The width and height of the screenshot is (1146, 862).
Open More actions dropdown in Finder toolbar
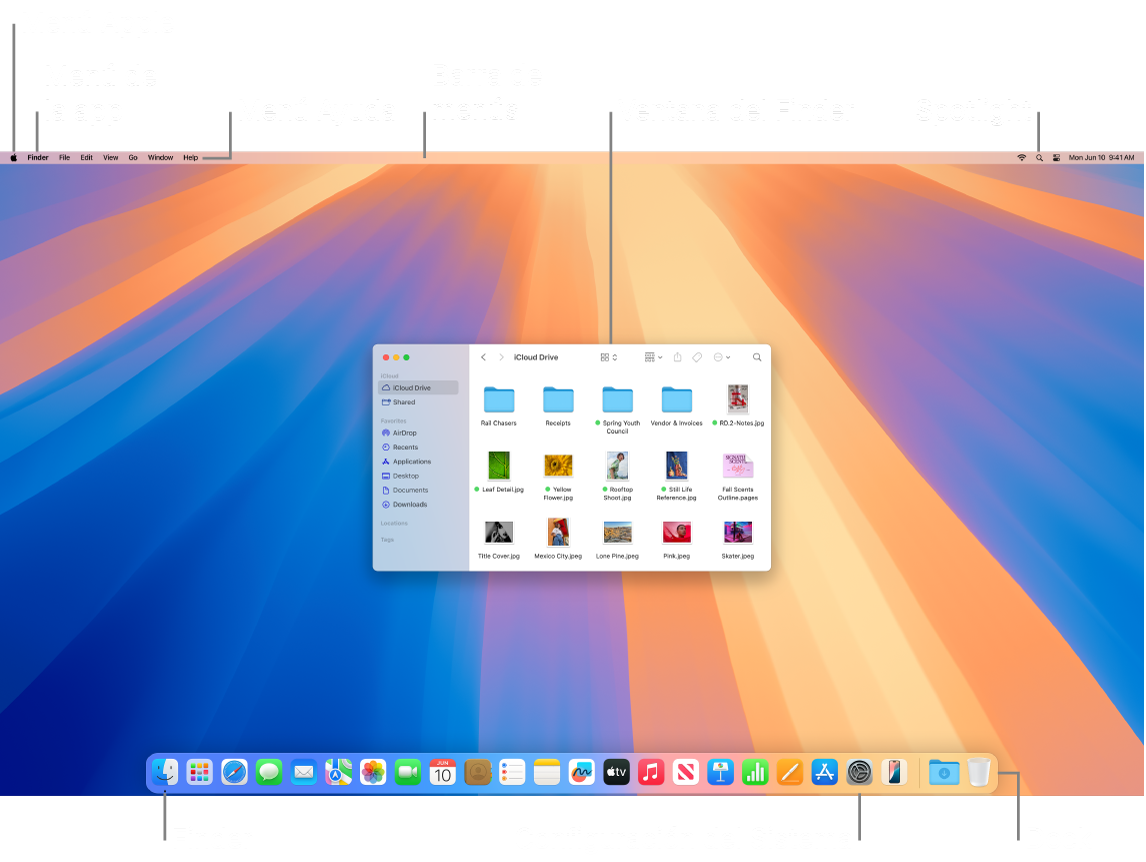tap(722, 357)
